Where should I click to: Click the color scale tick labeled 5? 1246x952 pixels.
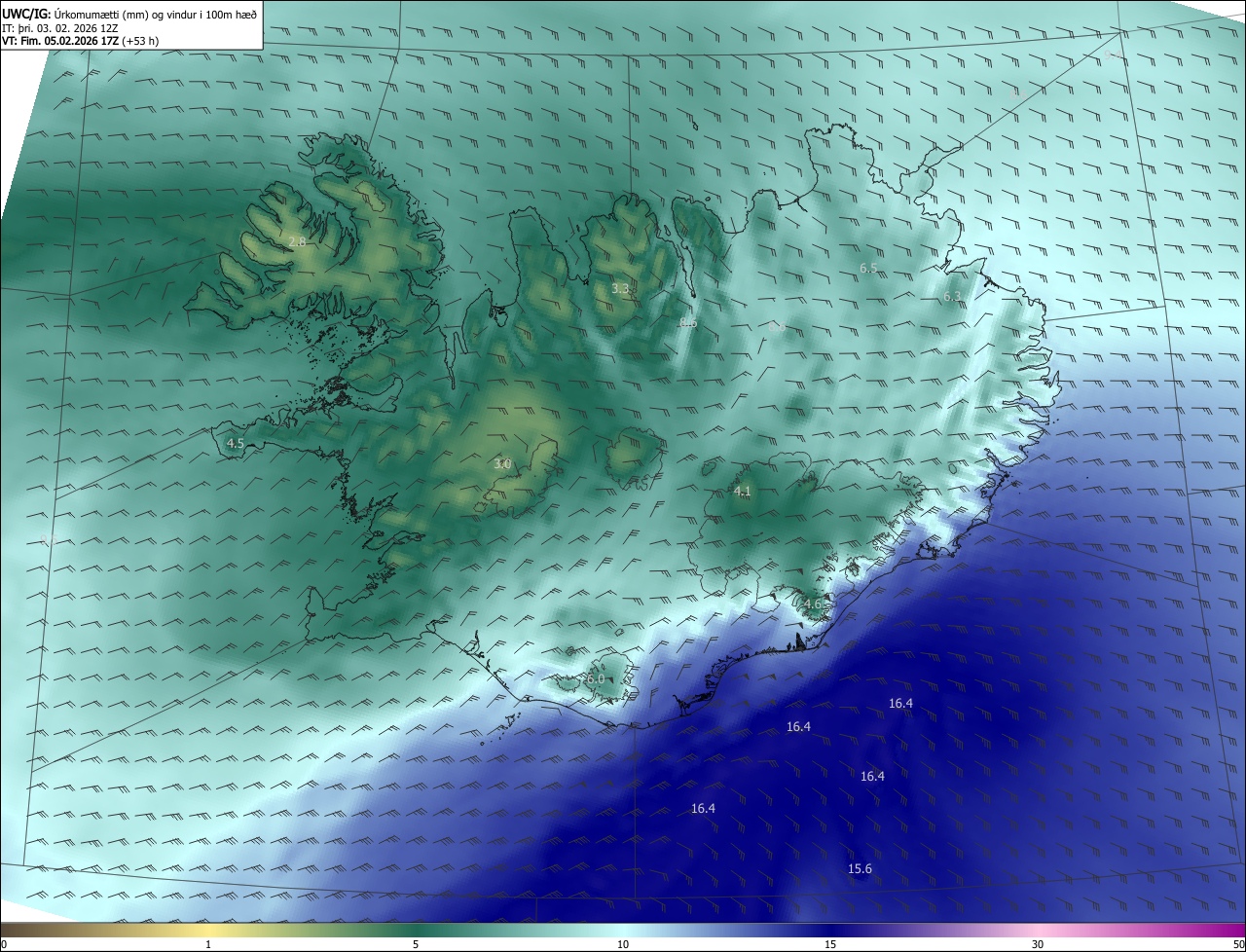coord(416,944)
